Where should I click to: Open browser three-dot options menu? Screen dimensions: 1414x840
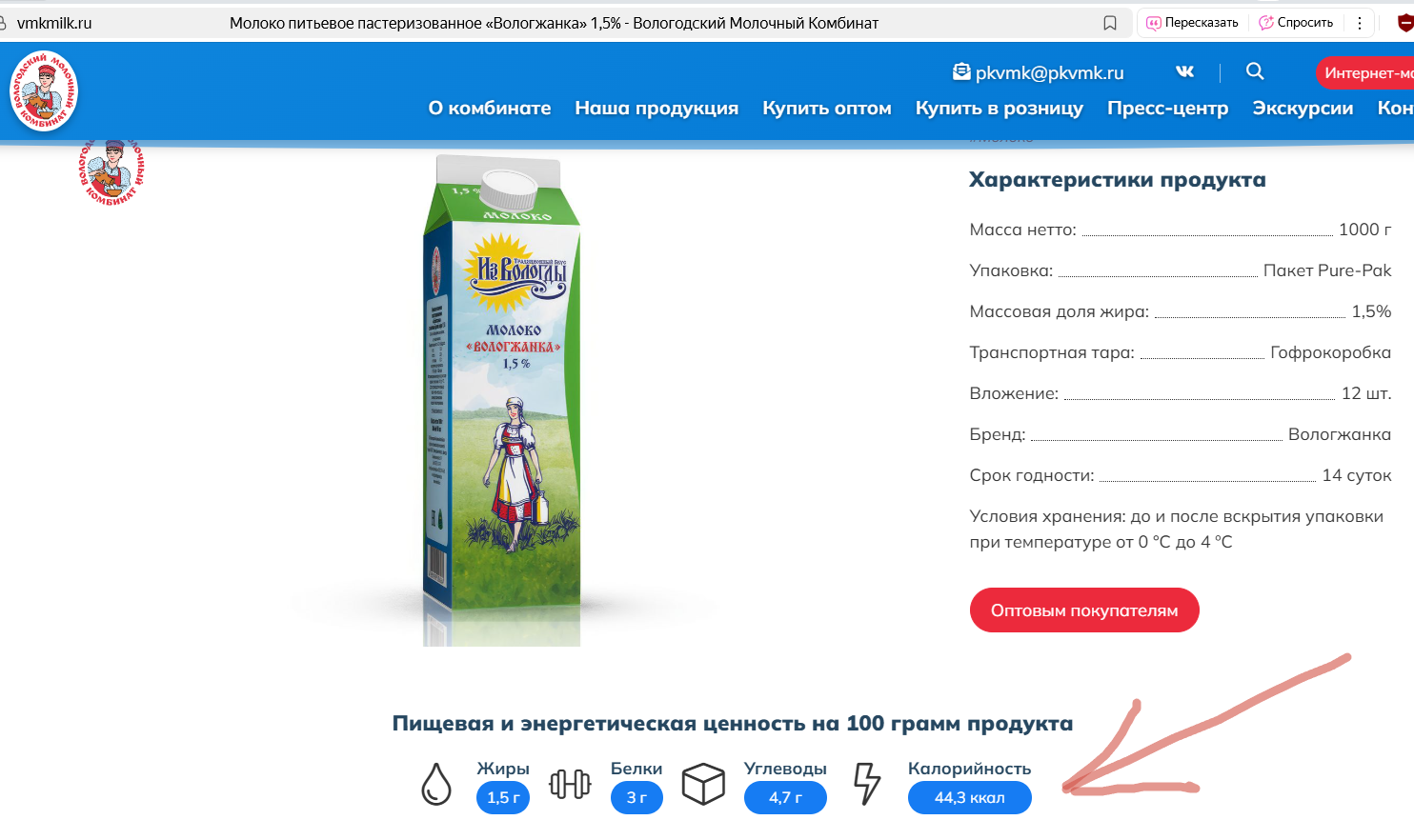pyautogui.click(x=1360, y=23)
